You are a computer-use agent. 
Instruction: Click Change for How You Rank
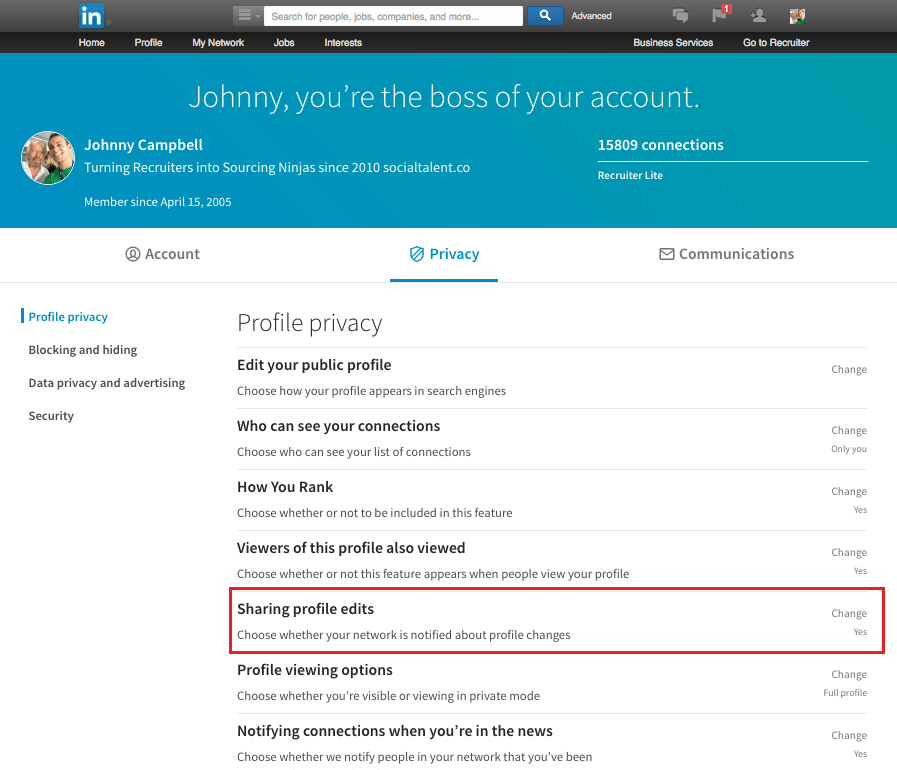[x=849, y=491]
